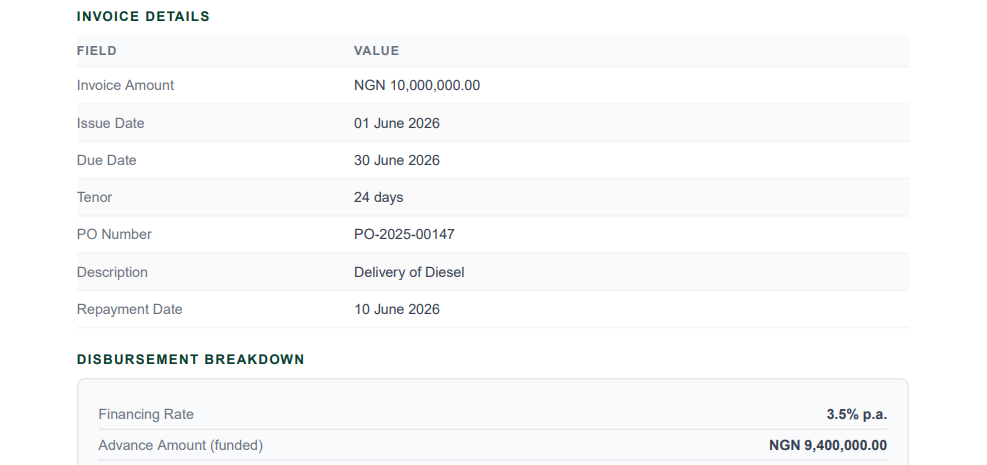The height and width of the screenshot is (465, 987).
Task: Select the value NGN 9,400,000.00
Action: (x=828, y=445)
